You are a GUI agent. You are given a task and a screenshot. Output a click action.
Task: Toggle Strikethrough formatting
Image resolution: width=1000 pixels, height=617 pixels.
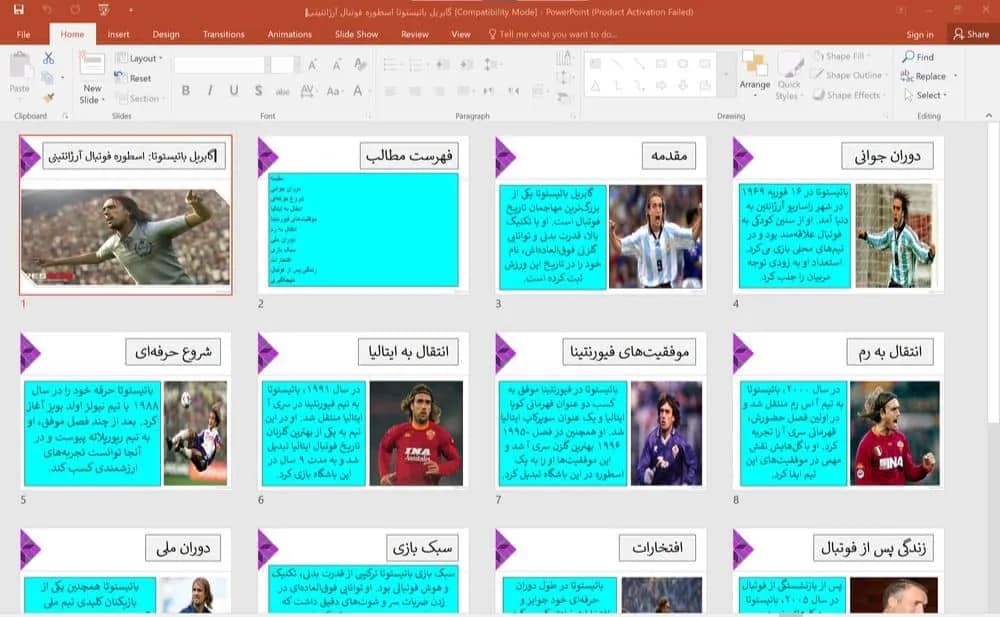click(x=283, y=91)
